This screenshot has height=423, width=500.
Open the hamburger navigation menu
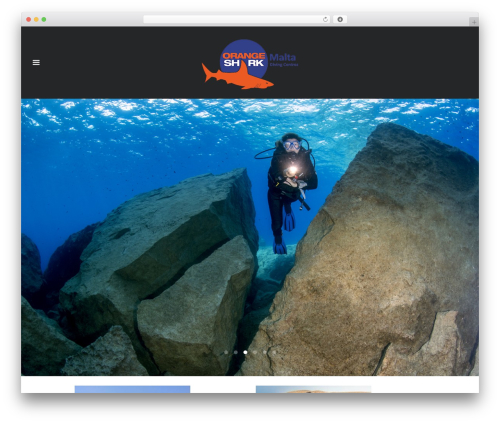(x=36, y=62)
